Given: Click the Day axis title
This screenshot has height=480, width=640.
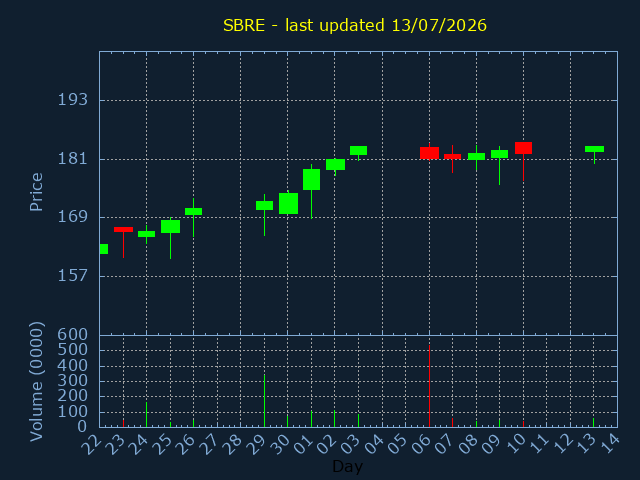Looking at the screenshot, I should [347, 467].
